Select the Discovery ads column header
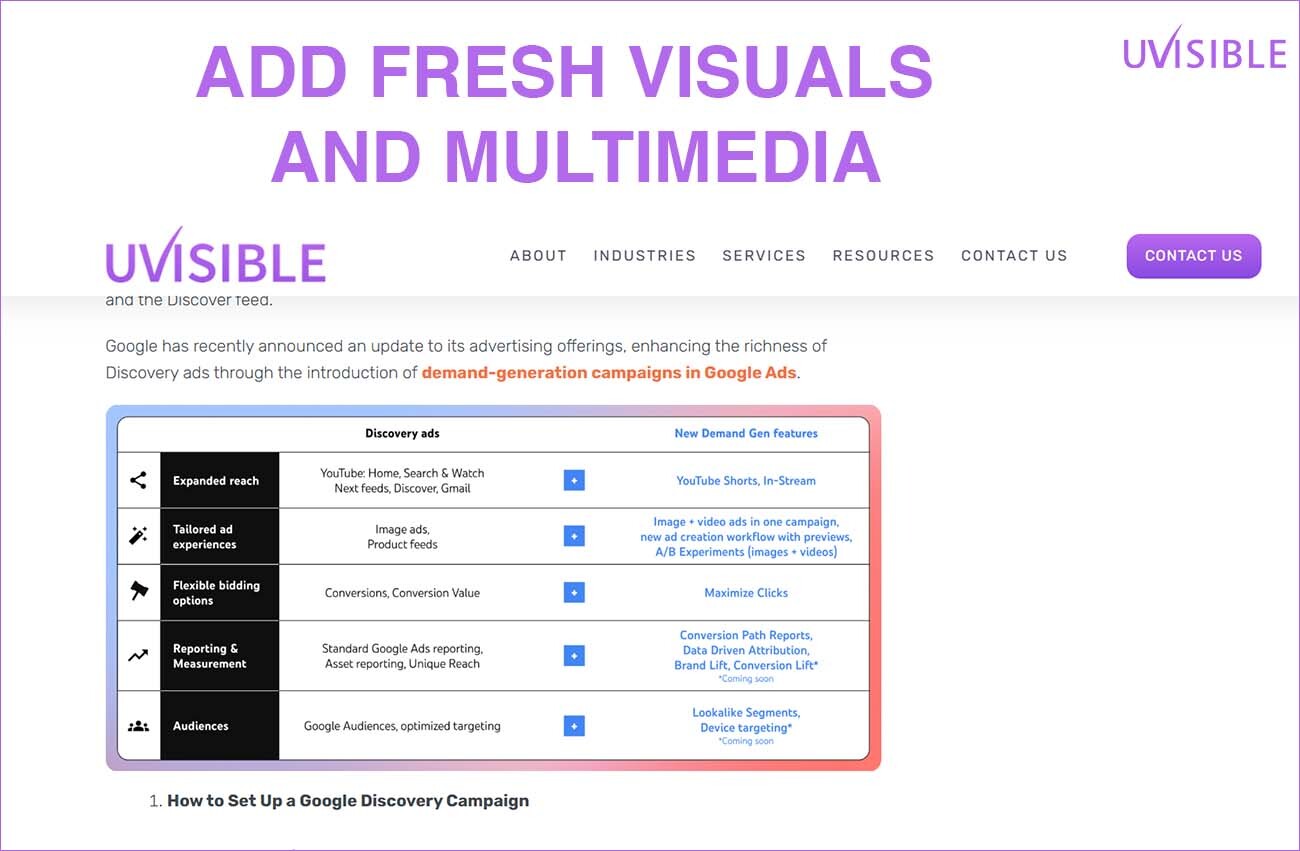The image size is (1300, 851). [402, 433]
